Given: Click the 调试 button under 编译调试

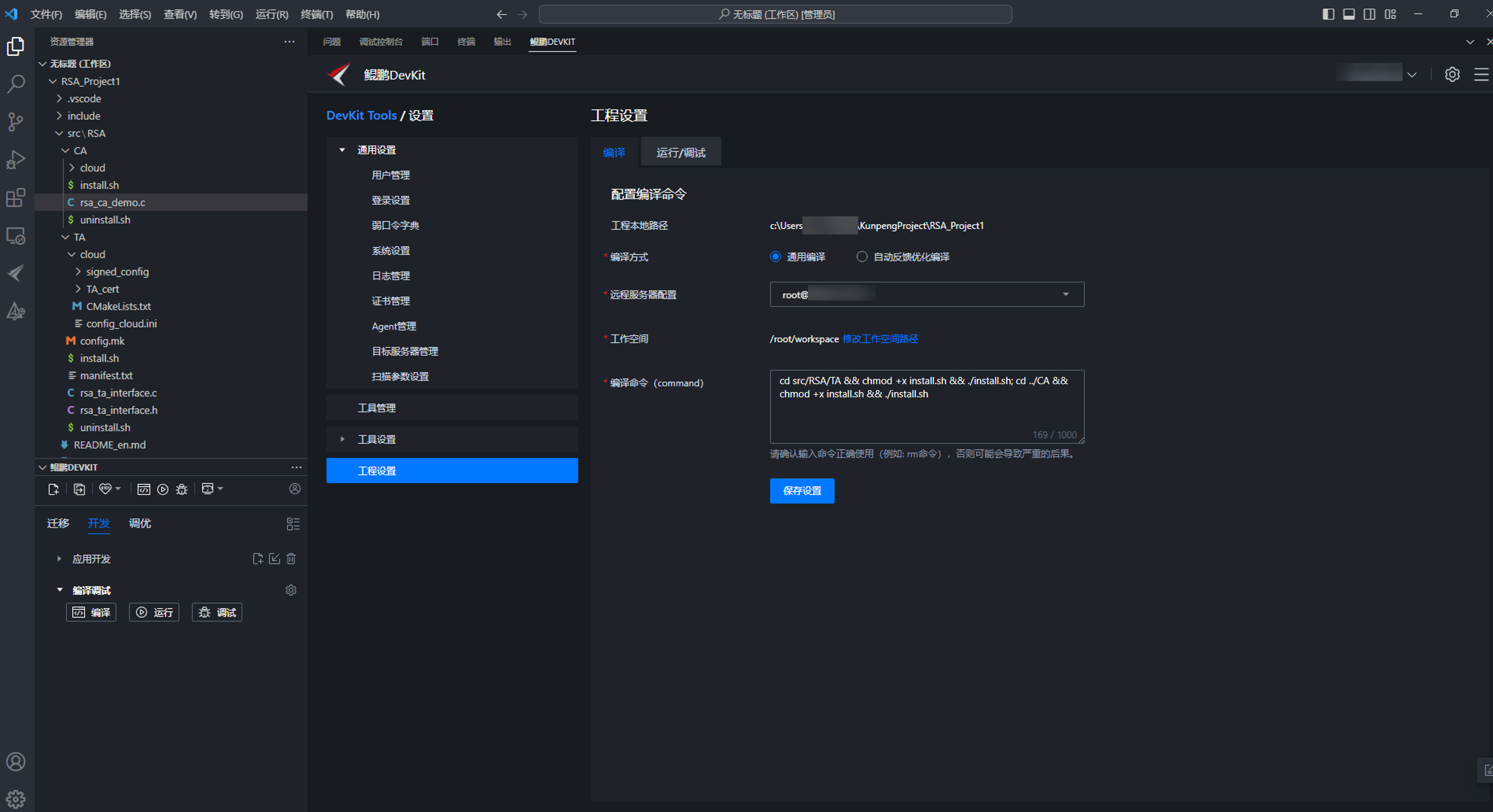Looking at the screenshot, I should (217, 612).
